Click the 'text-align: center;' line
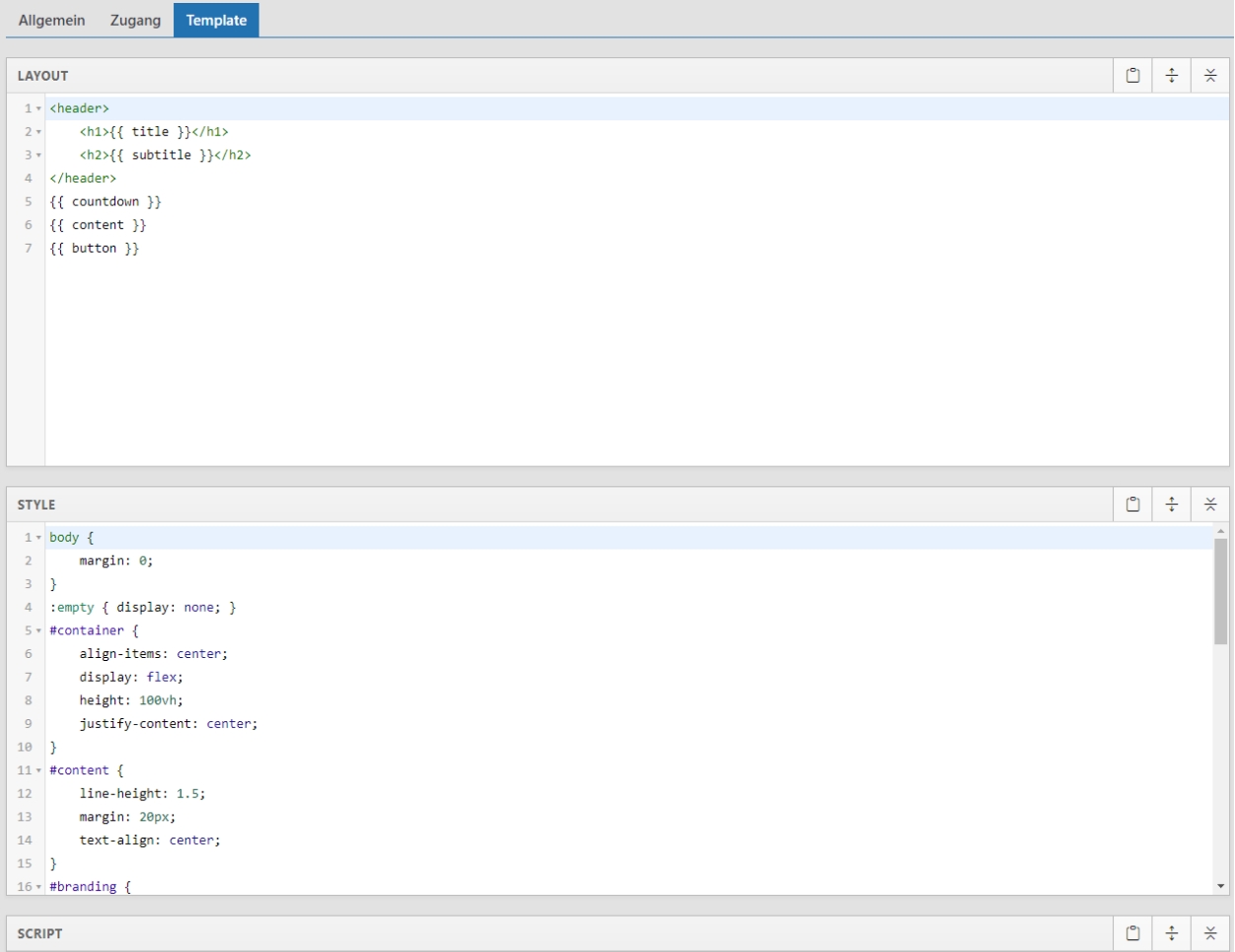This screenshot has height=952, width=1235. (x=150, y=841)
